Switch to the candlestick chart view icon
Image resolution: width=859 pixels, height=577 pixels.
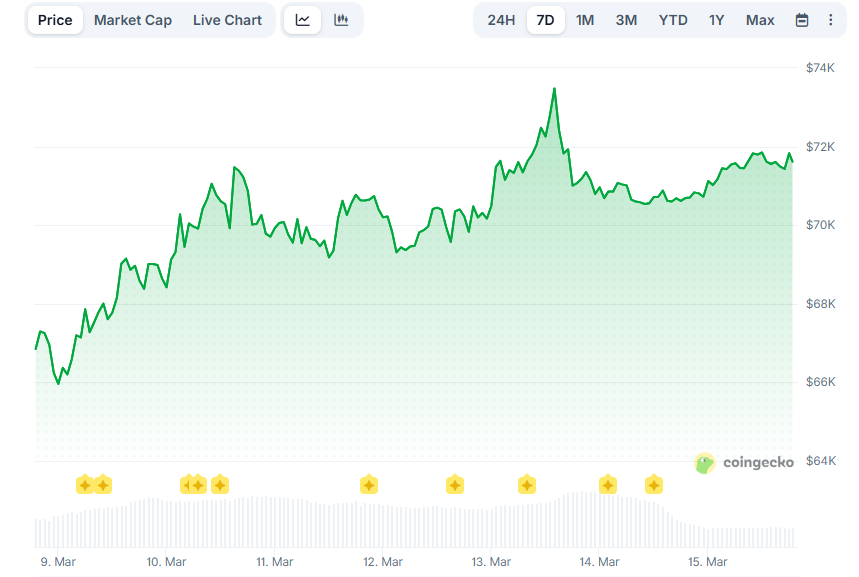click(x=341, y=20)
